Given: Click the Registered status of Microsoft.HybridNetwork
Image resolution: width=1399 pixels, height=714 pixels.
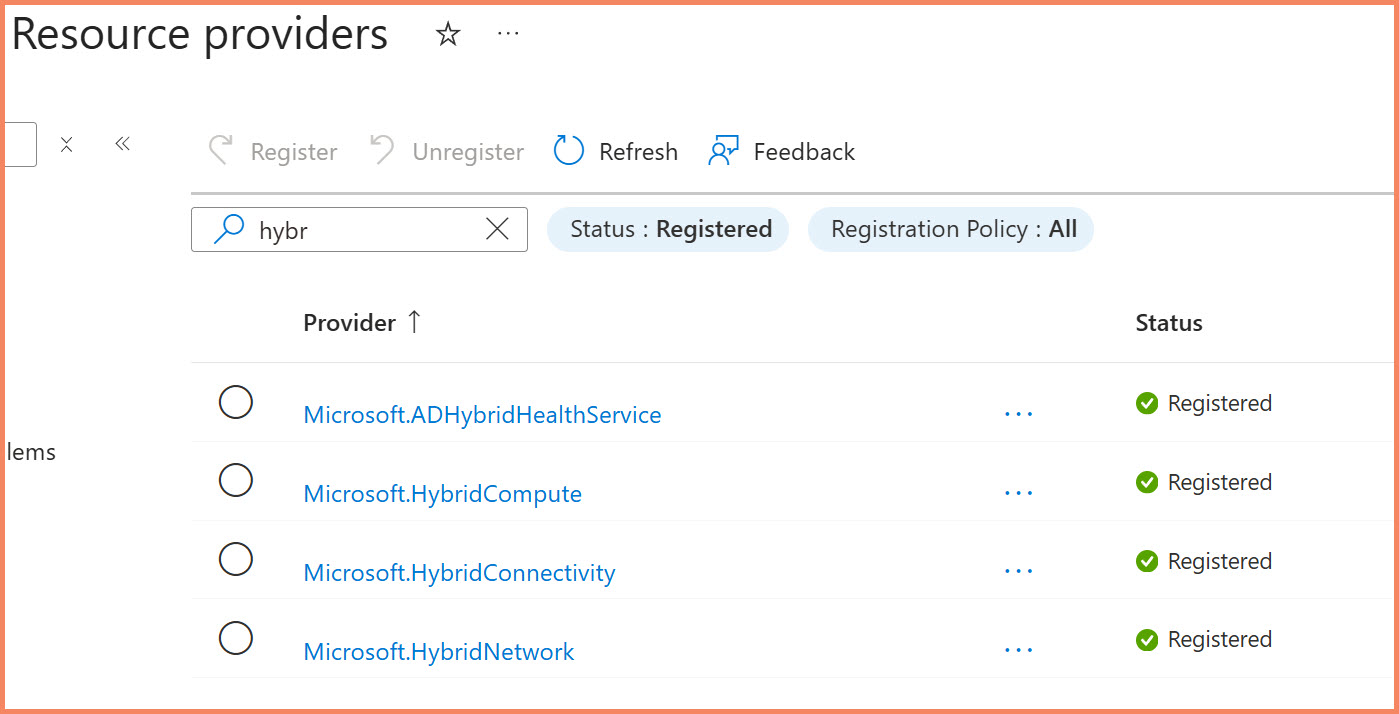Looking at the screenshot, I should click(1204, 639).
